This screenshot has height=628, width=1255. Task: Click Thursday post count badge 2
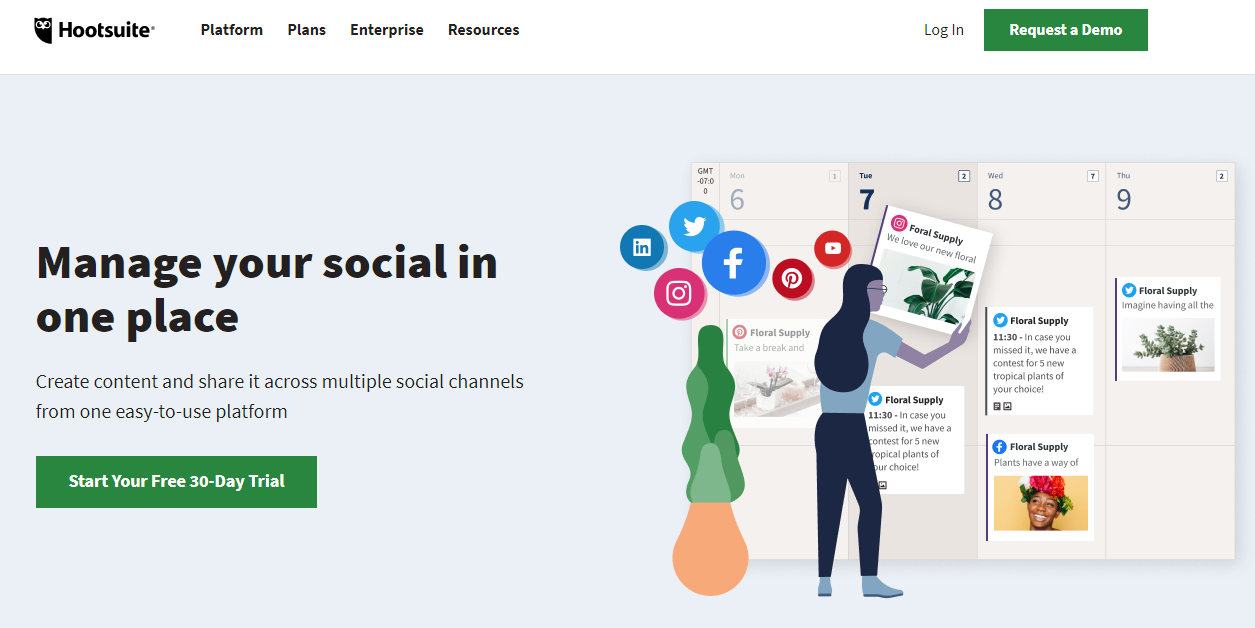pos(1222,176)
